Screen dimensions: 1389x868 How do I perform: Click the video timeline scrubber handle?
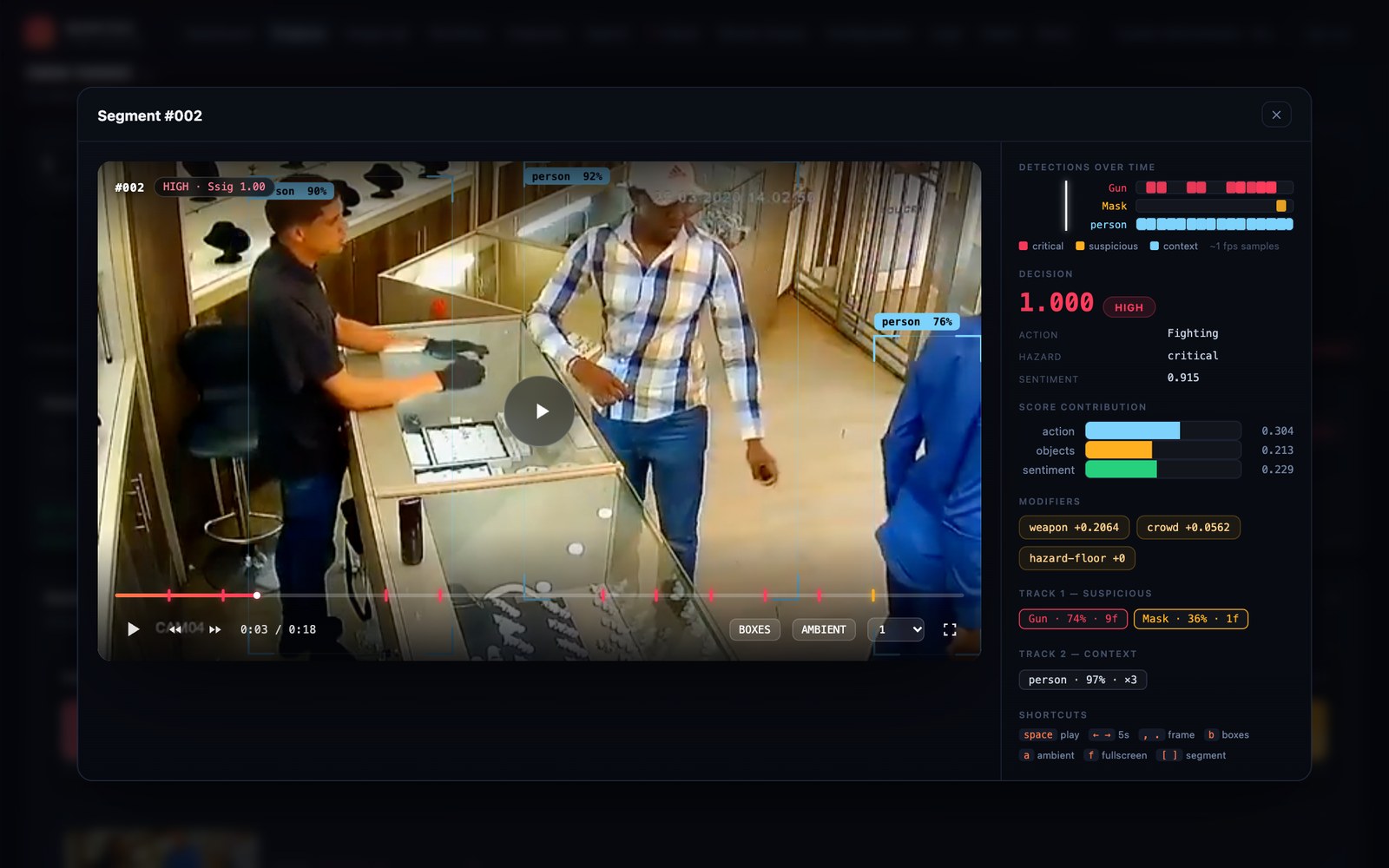pos(257,595)
